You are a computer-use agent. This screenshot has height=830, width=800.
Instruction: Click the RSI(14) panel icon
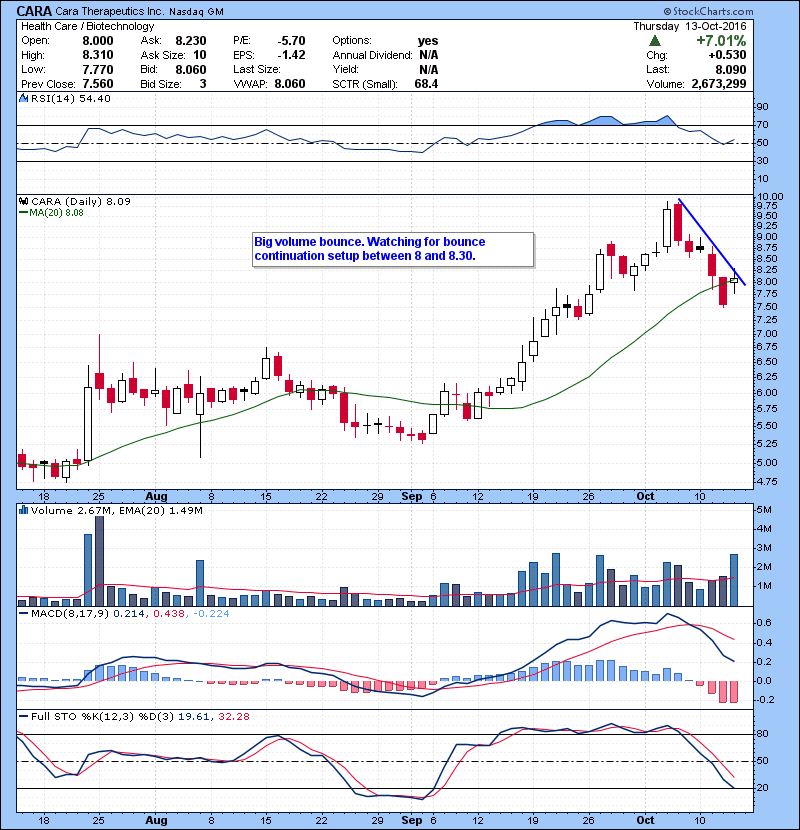(23, 98)
